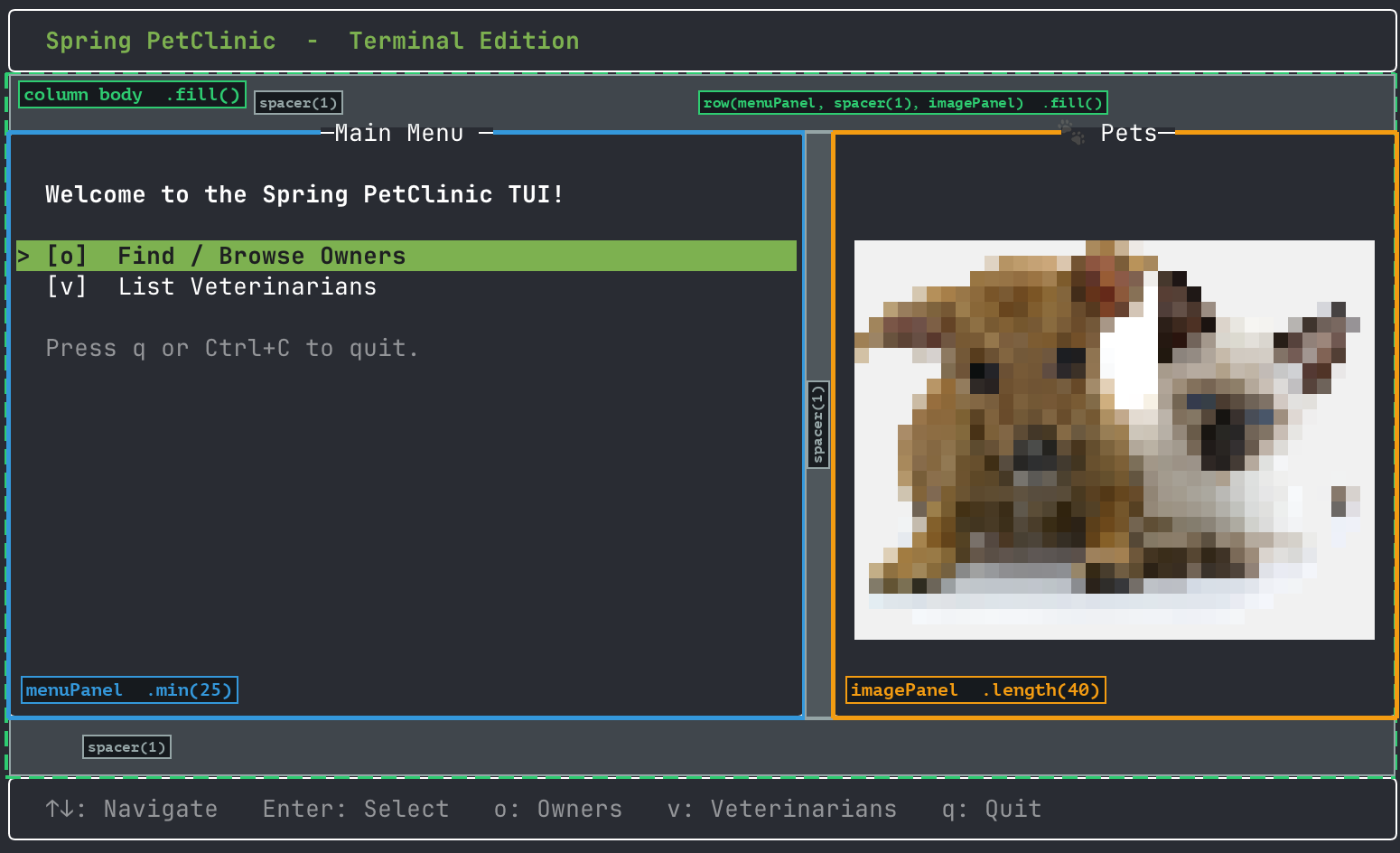
Task: Click the 'Main Menu' panel title
Action: pyautogui.click(x=399, y=133)
